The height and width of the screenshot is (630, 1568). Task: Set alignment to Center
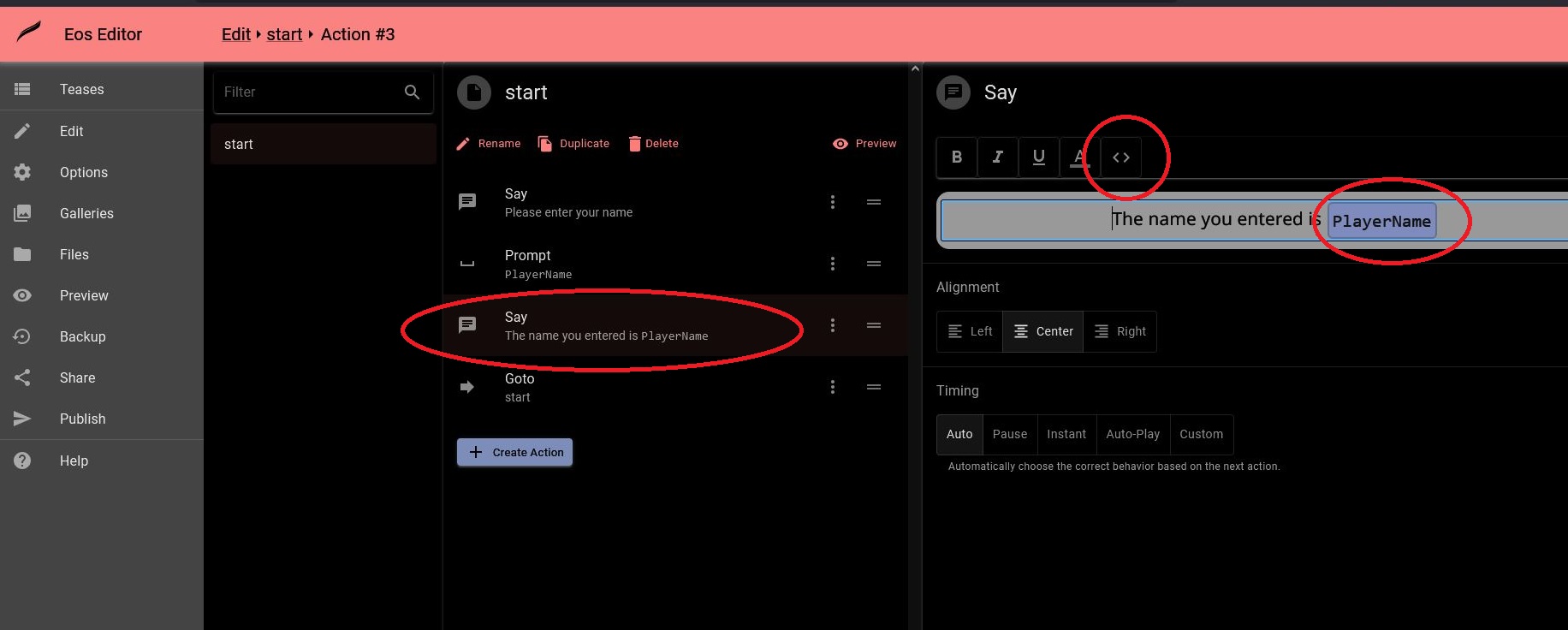pyautogui.click(x=1043, y=331)
